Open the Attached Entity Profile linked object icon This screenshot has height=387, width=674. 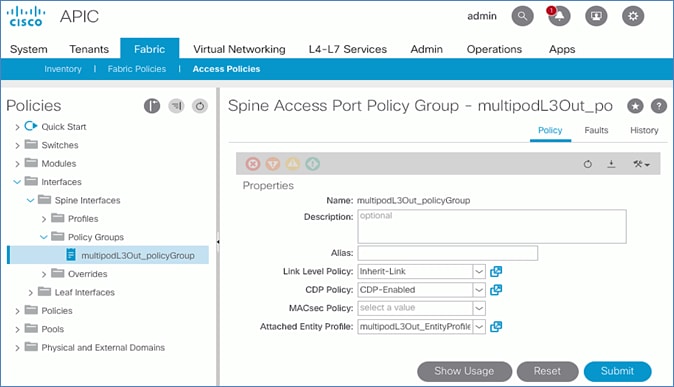coord(496,327)
